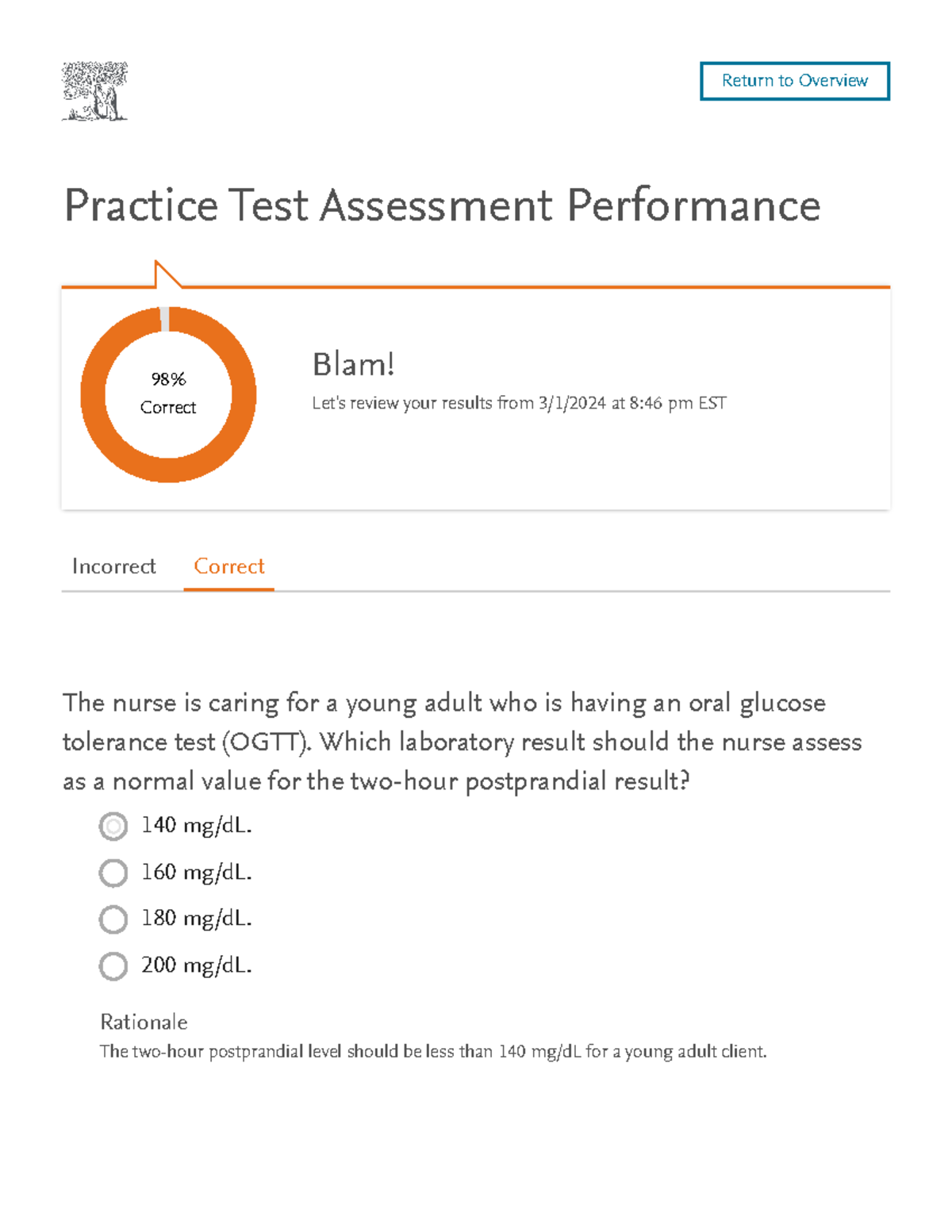Click the Practice Test Assessment Performance heading
The width and height of the screenshot is (952, 1232).
pos(442,205)
